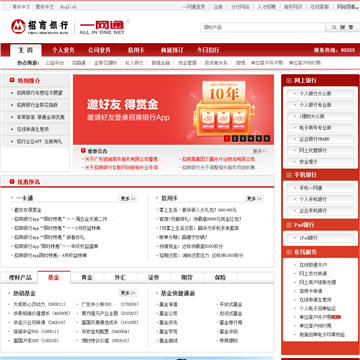Switch language to English
Viewport: 360px width, 360px height.
click(68, 7)
